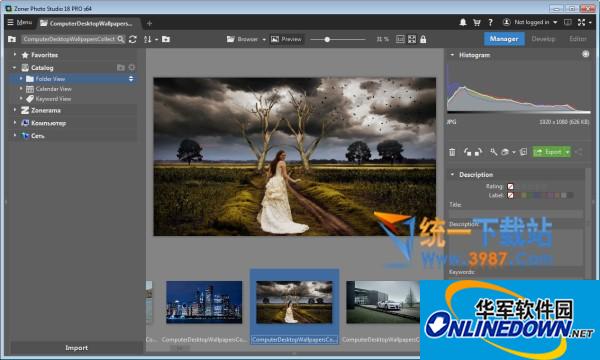This screenshot has height=360, width=600.
Task: Click the green Export button
Action: pos(548,152)
